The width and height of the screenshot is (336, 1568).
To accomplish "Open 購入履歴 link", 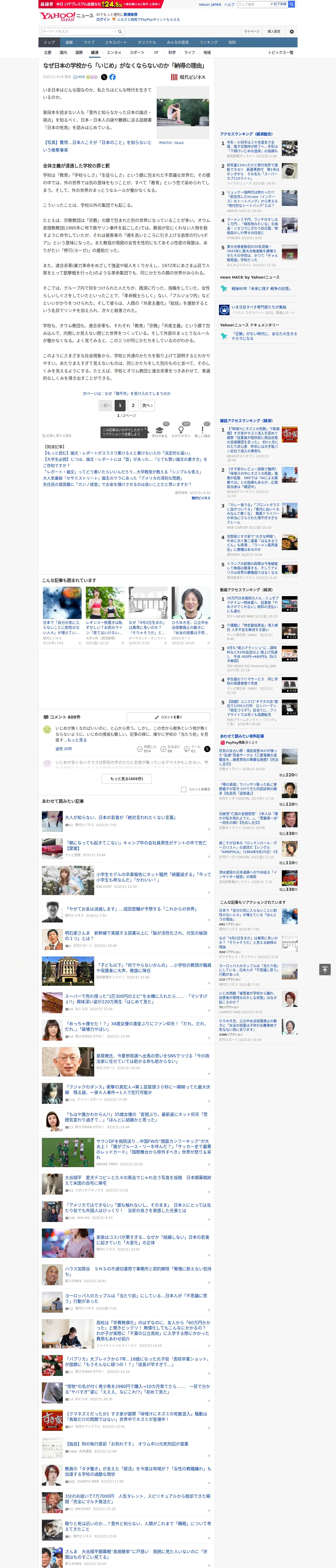I will tap(274, 31).
